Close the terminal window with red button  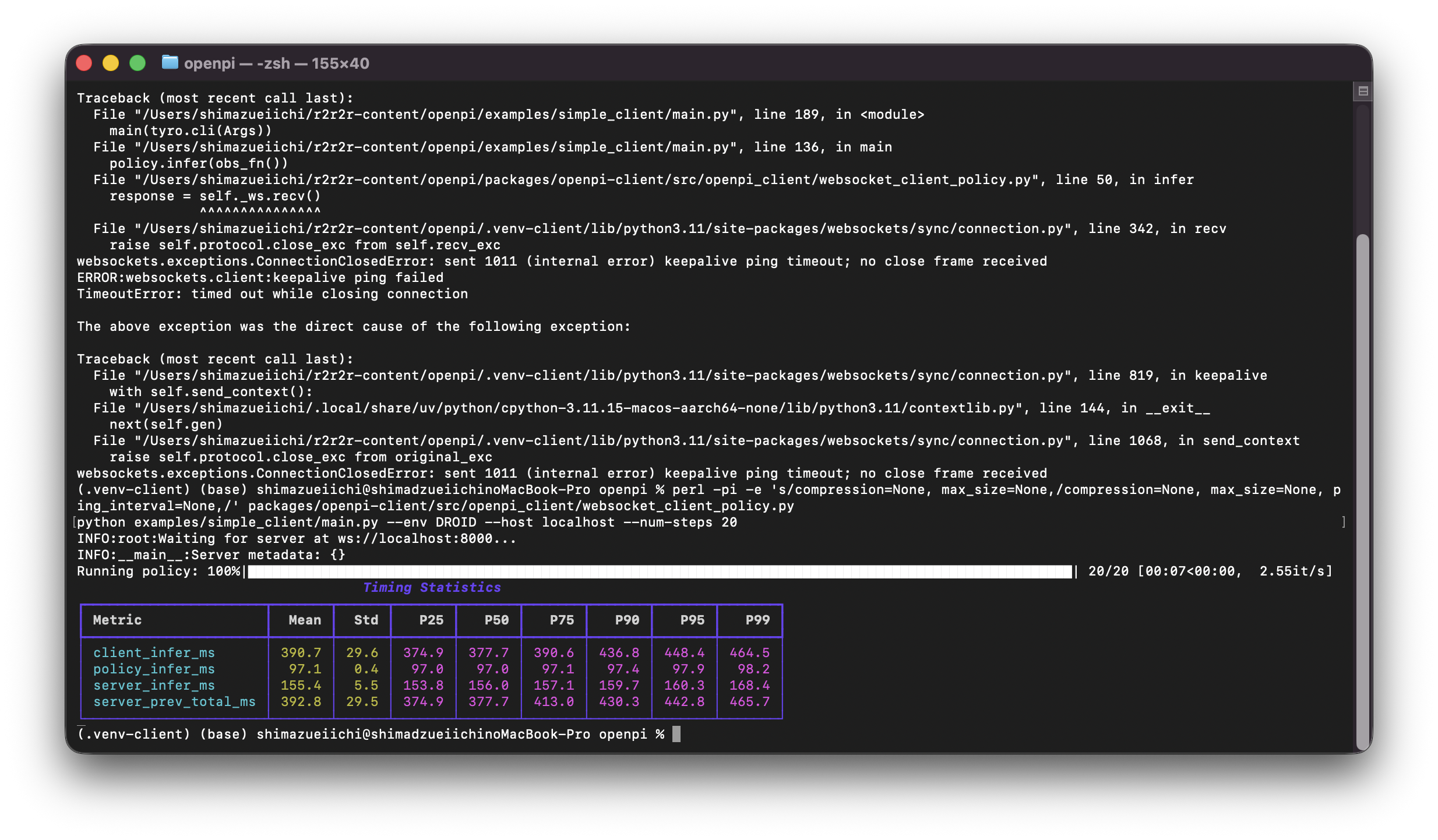[84, 63]
